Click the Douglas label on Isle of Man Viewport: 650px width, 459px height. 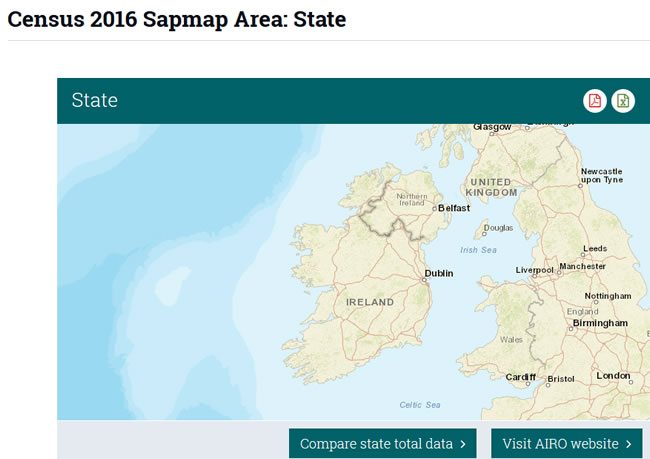coord(498,228)
